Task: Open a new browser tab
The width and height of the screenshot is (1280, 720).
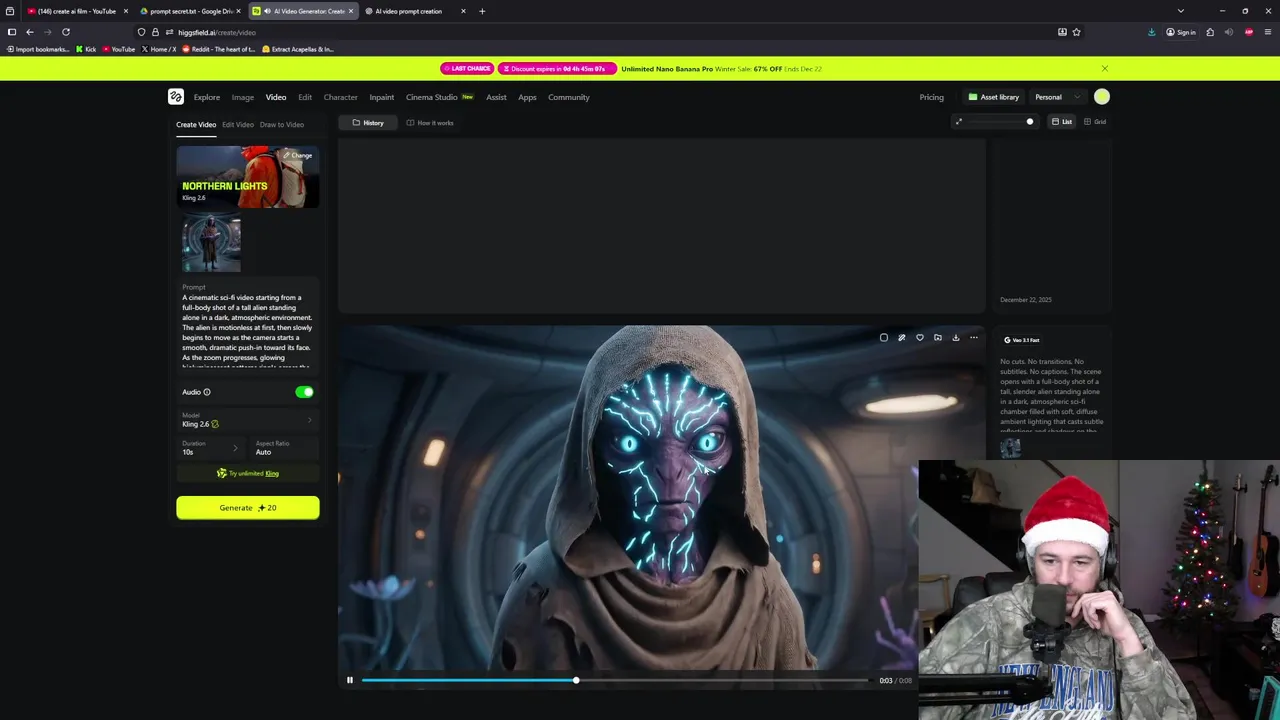Action: click(482, 11)
